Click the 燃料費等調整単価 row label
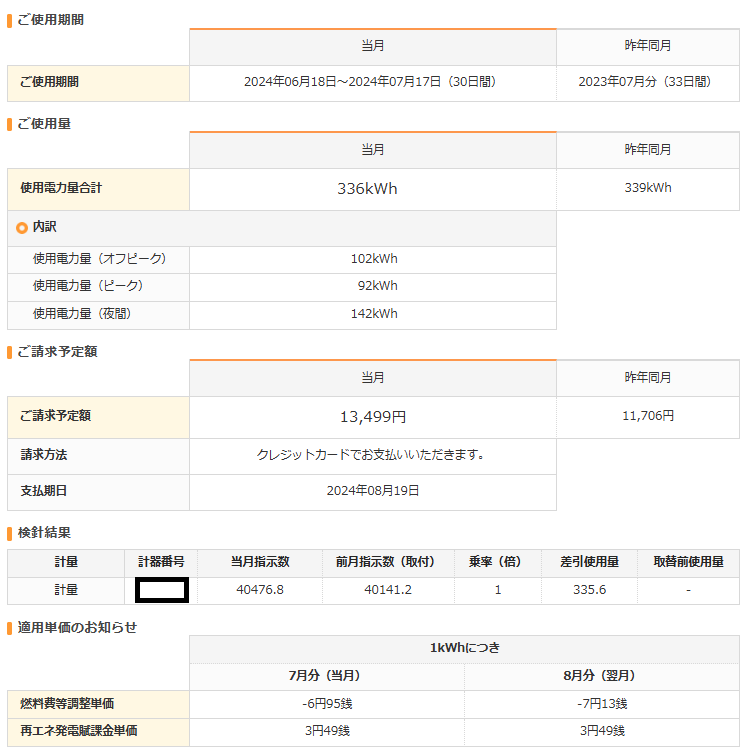 67,704
